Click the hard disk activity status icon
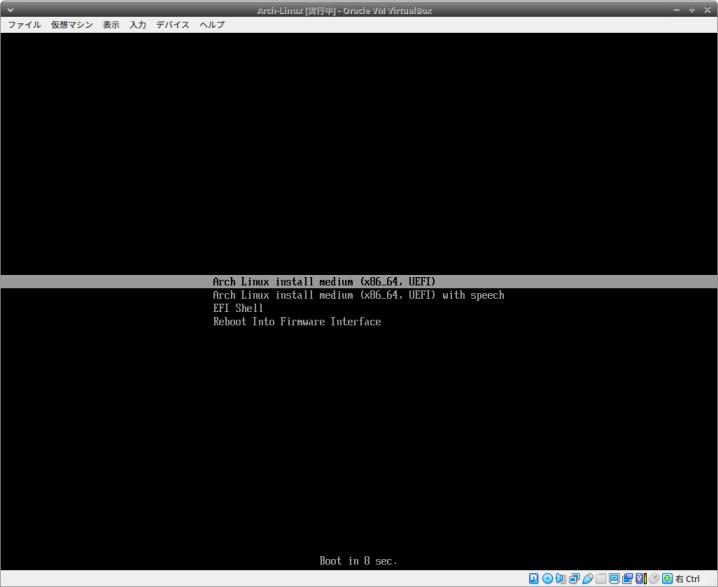This screenshot has height=587, width=718. click(x=533, y=578)
